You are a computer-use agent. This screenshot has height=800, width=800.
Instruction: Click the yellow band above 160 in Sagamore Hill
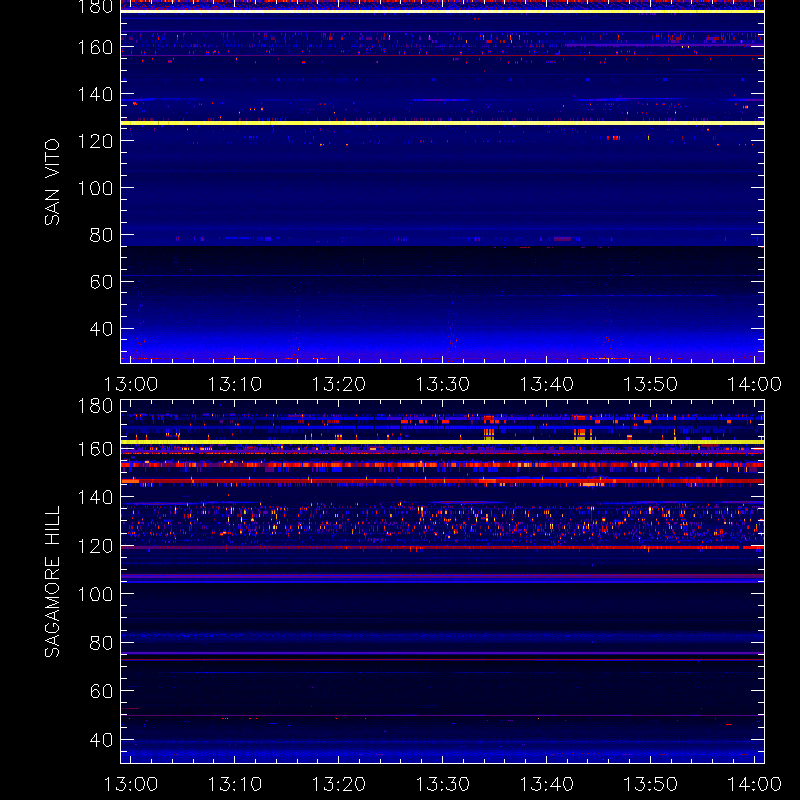coord(442,442)
